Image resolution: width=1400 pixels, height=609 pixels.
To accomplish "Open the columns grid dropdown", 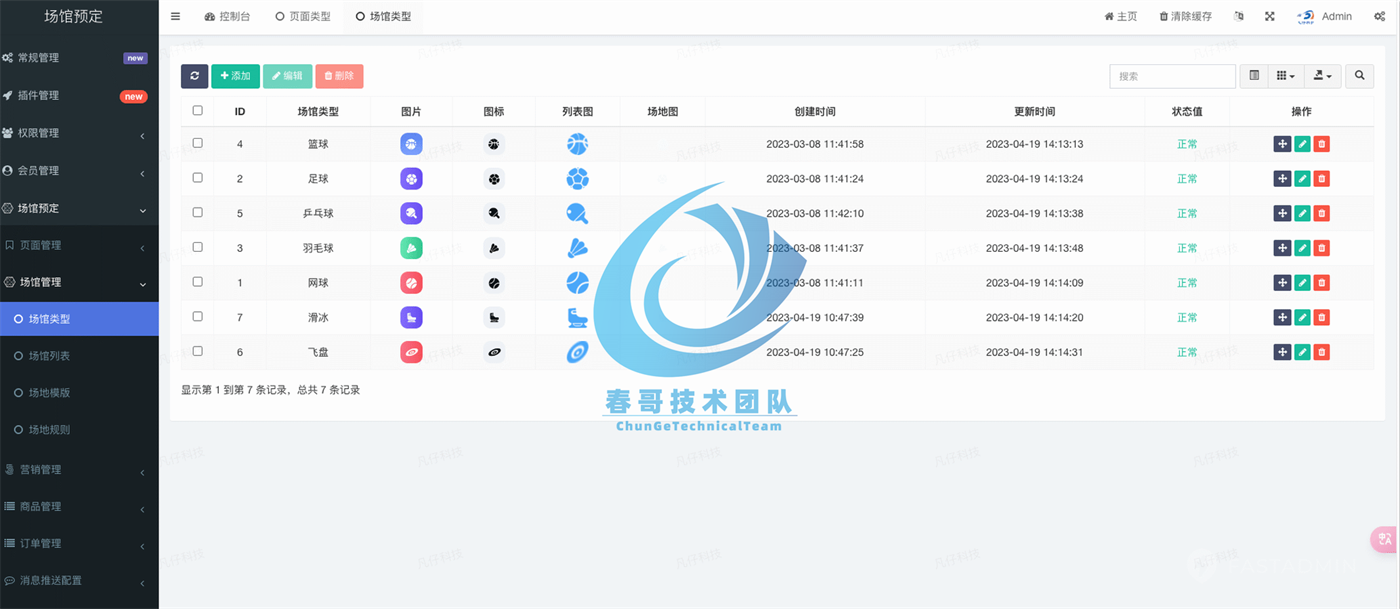I will [x=1286, y=76].
